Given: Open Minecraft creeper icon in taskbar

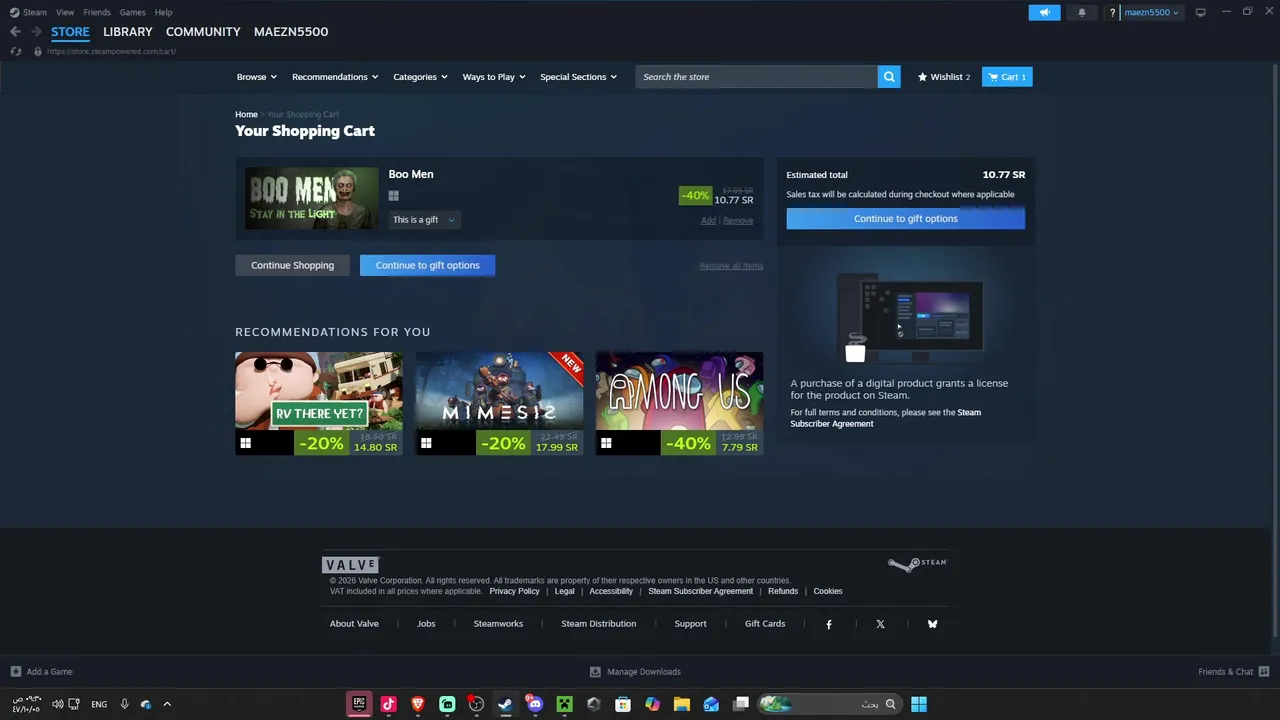Looking at the screenshot, I should (x=564, y=704).
